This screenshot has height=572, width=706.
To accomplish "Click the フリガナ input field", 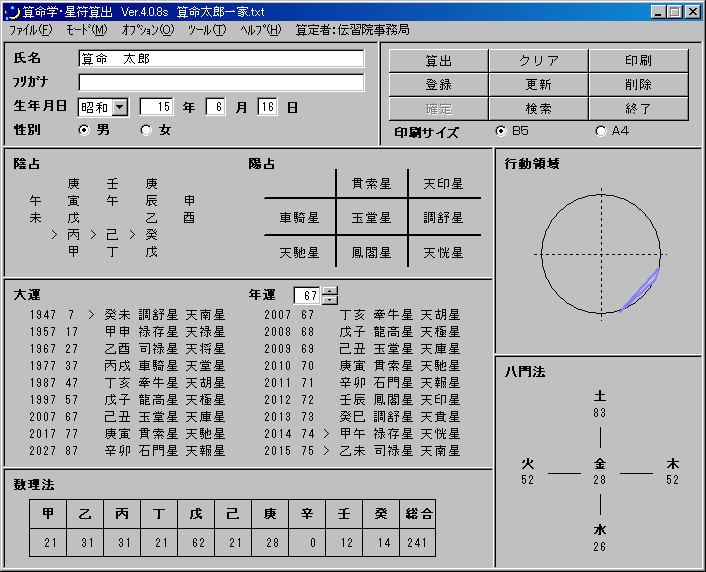I will pos(221,82).
